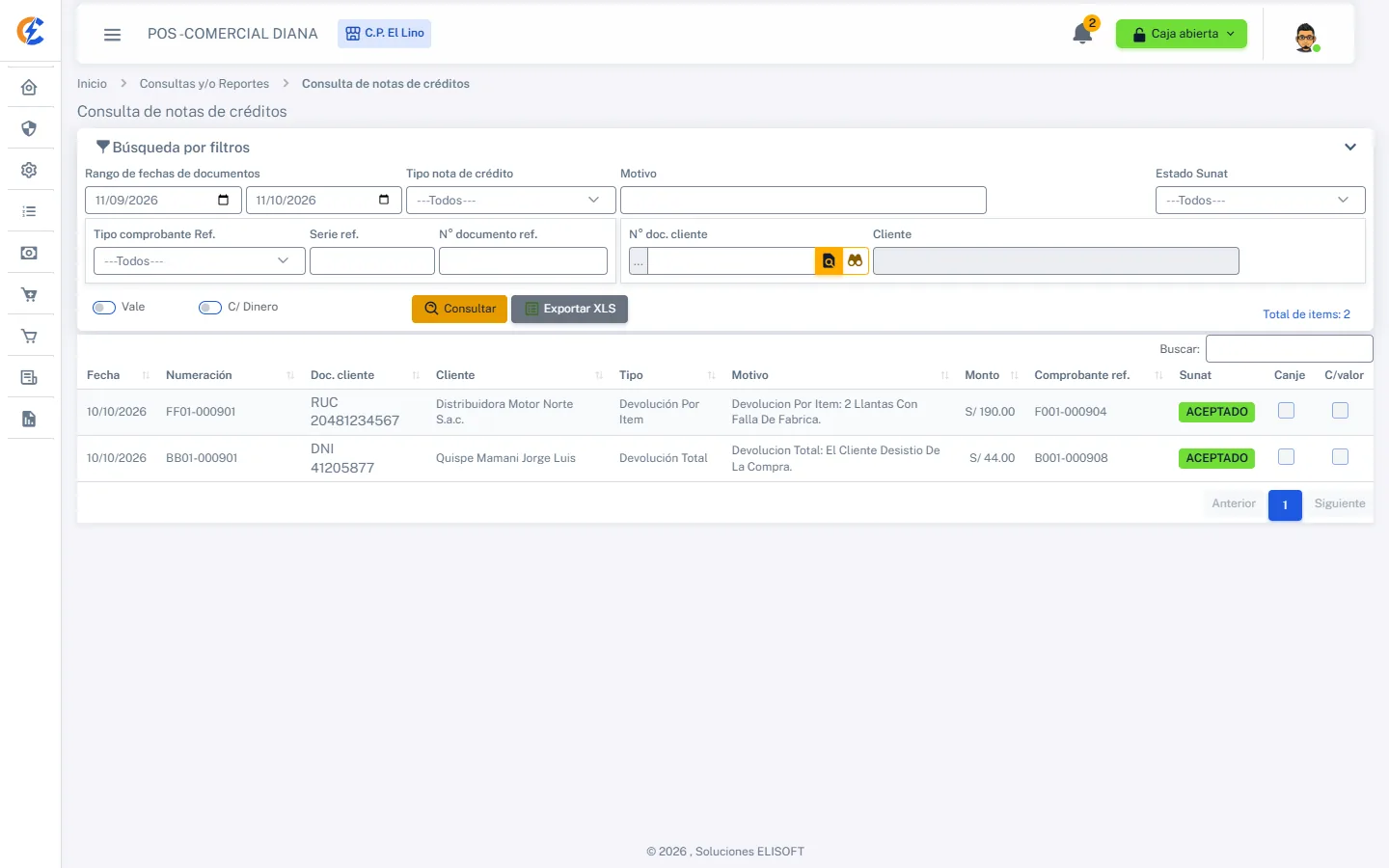Open the Tipo nota de crédito dropdown
Image resolution: width=1389 pixels, height=868 pixels.
[510, 201]
